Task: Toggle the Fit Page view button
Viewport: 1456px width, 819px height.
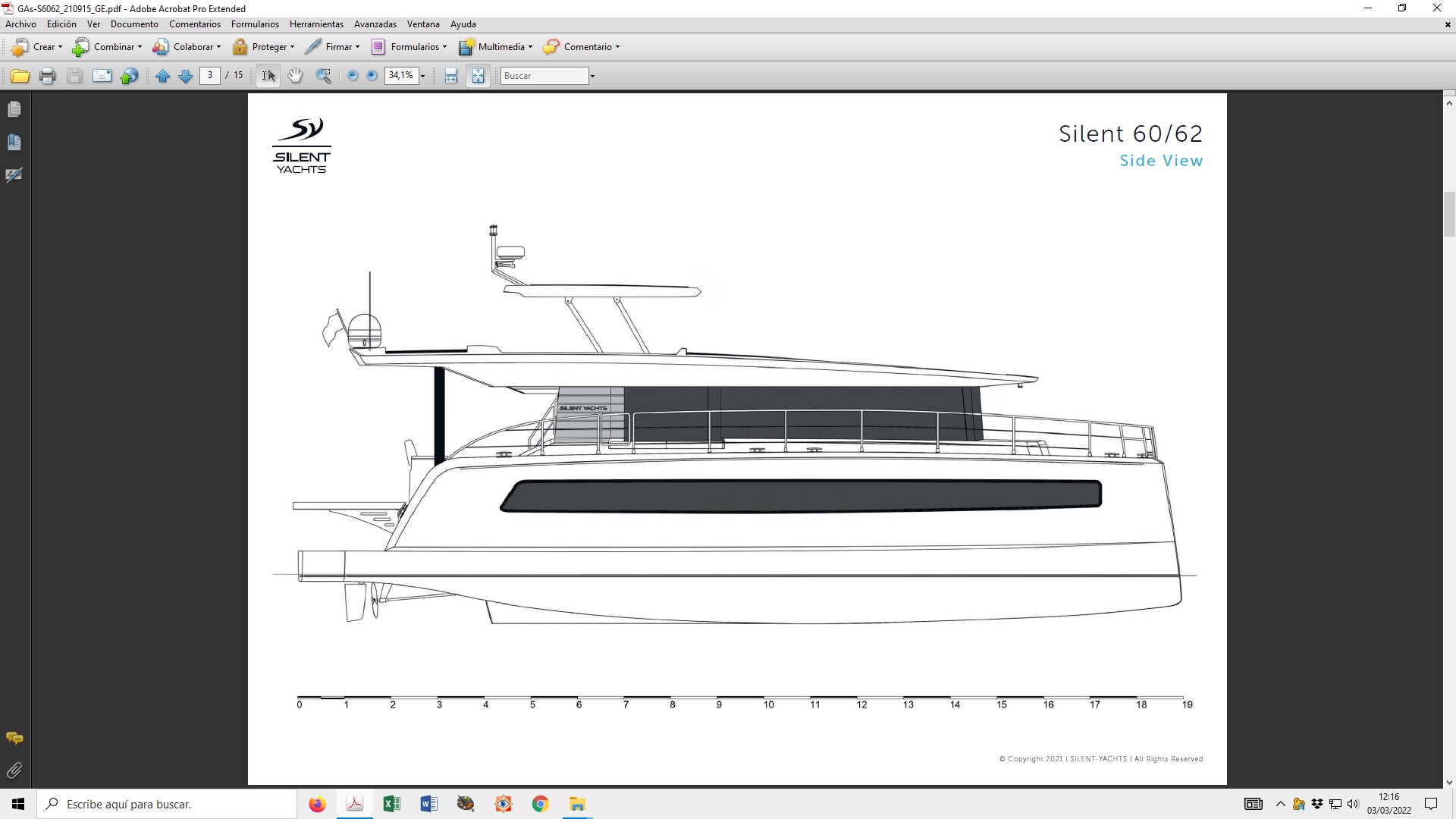Action: 478,76
